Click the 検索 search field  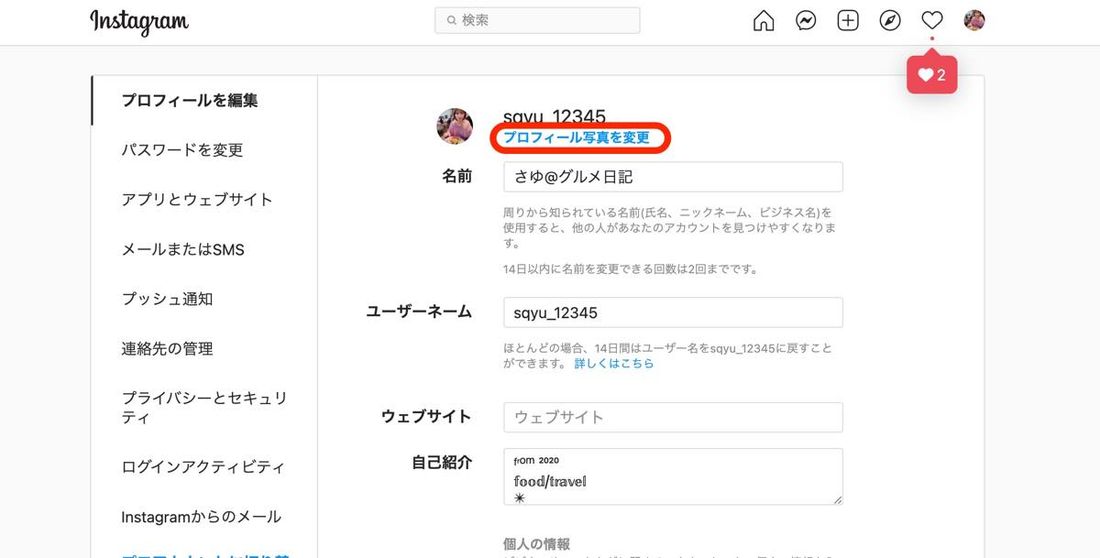537,20
